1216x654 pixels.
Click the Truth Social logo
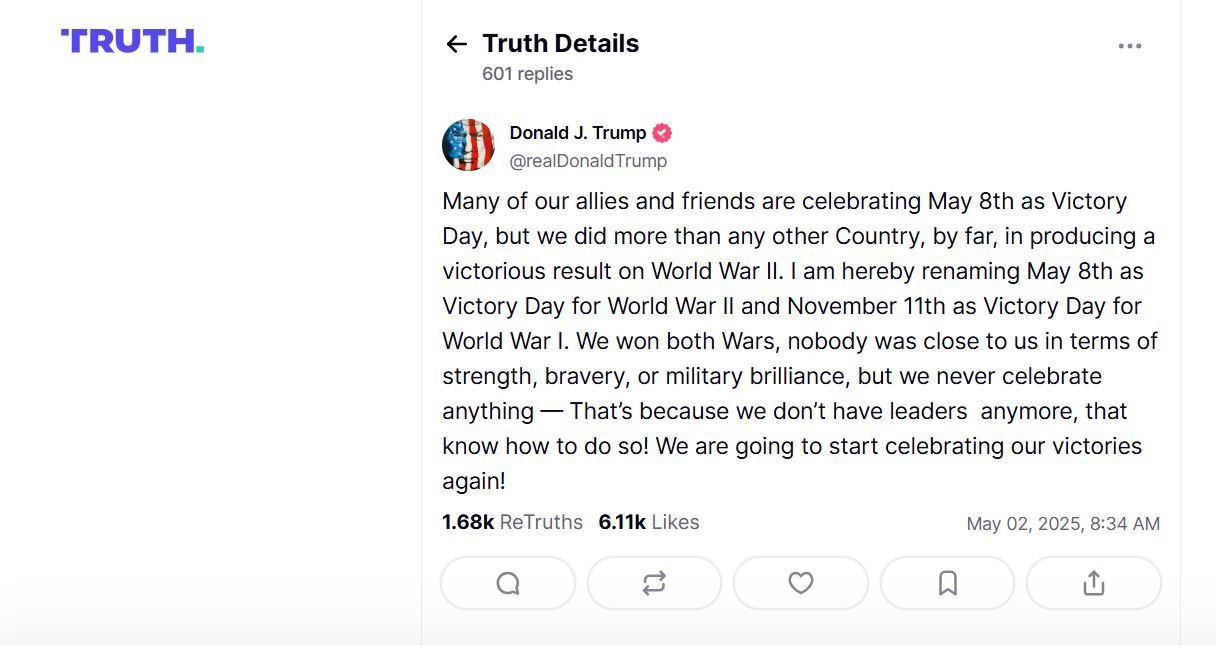click(132, 41)
